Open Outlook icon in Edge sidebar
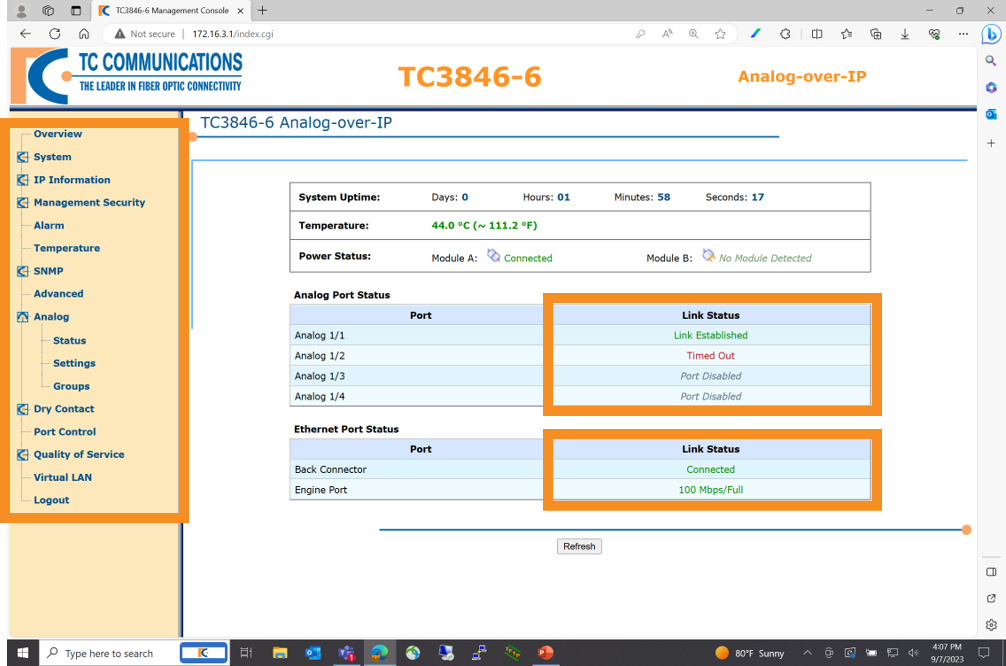 click(x=991, y=114)
